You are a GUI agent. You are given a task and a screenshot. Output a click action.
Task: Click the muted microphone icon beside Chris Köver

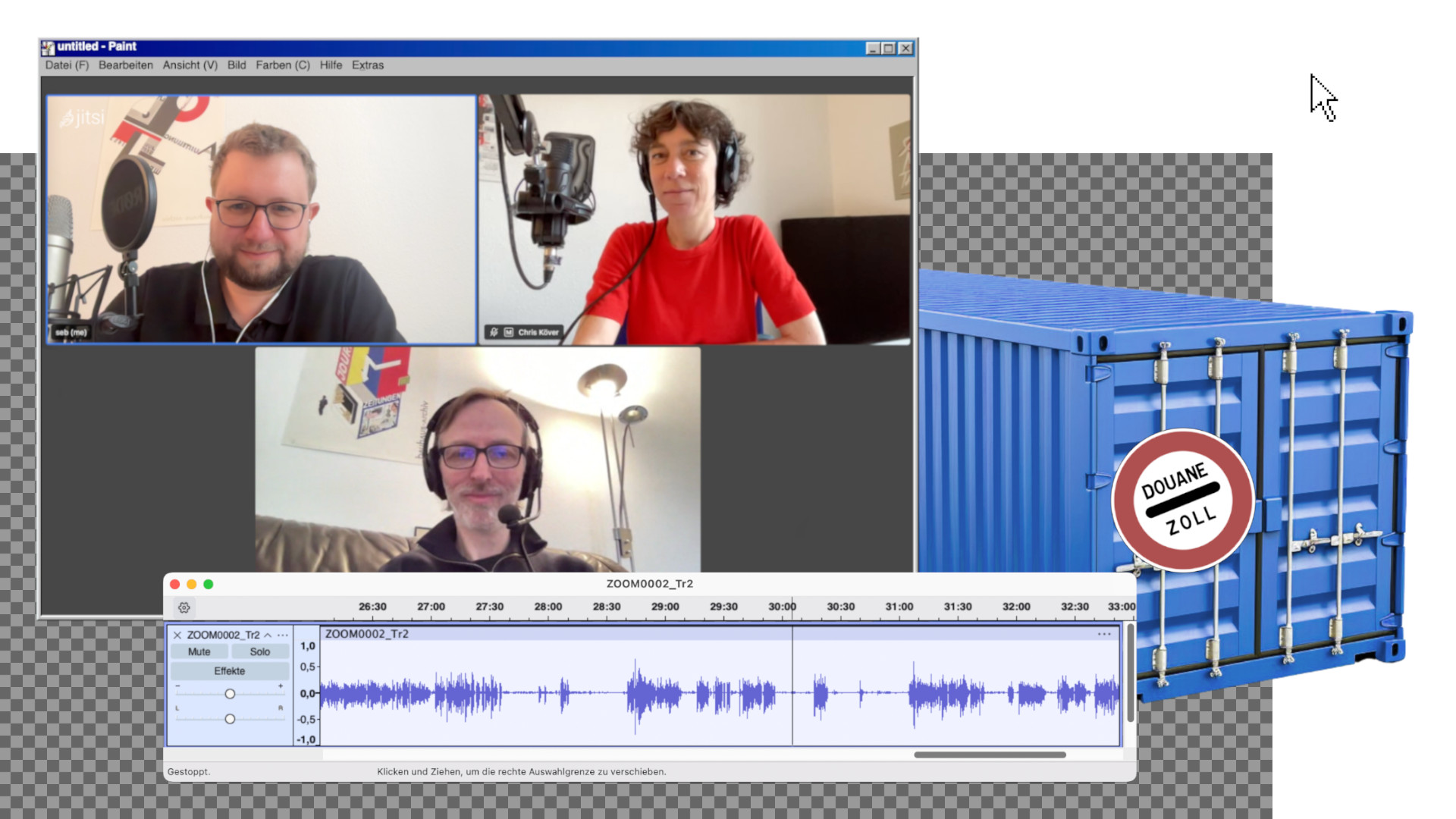494,332
